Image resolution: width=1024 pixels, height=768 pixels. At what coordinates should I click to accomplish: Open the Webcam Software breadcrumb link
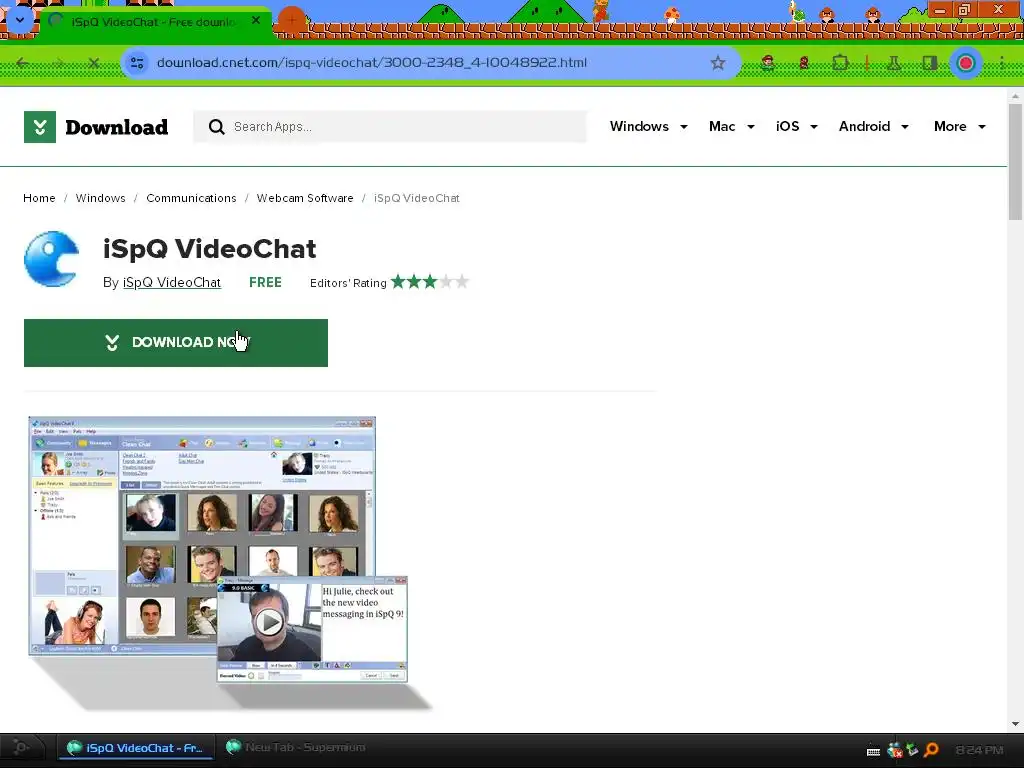click(x=305, y=198)
